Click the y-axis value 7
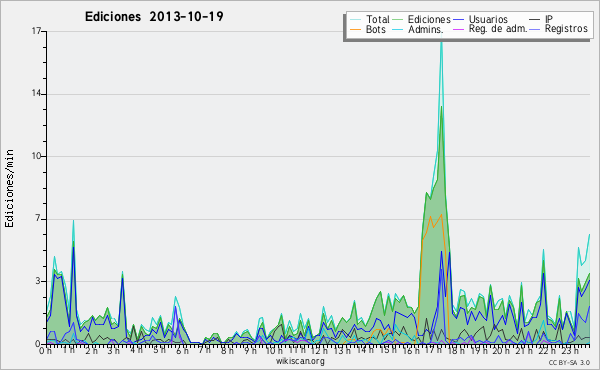This screenshot has height=370, width=600. pyautogui.click(x=38, y=218)
